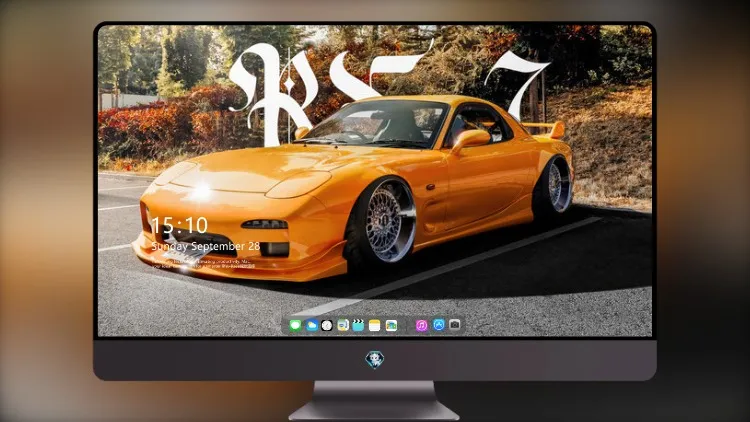Open the blue App Store icon
The image size is (750, 422).
click(x=439, y=325)
